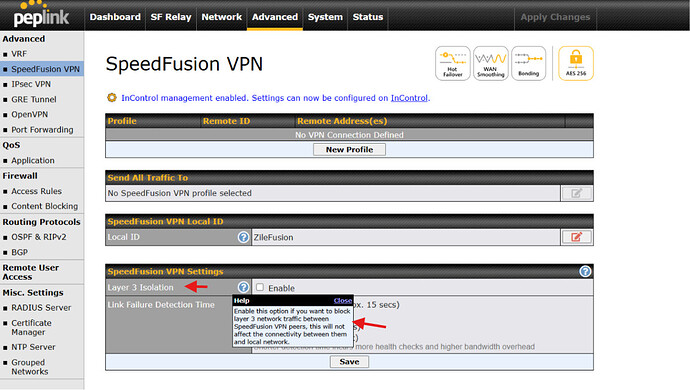
Task: Switch to the Network tab
Action: 221,17
